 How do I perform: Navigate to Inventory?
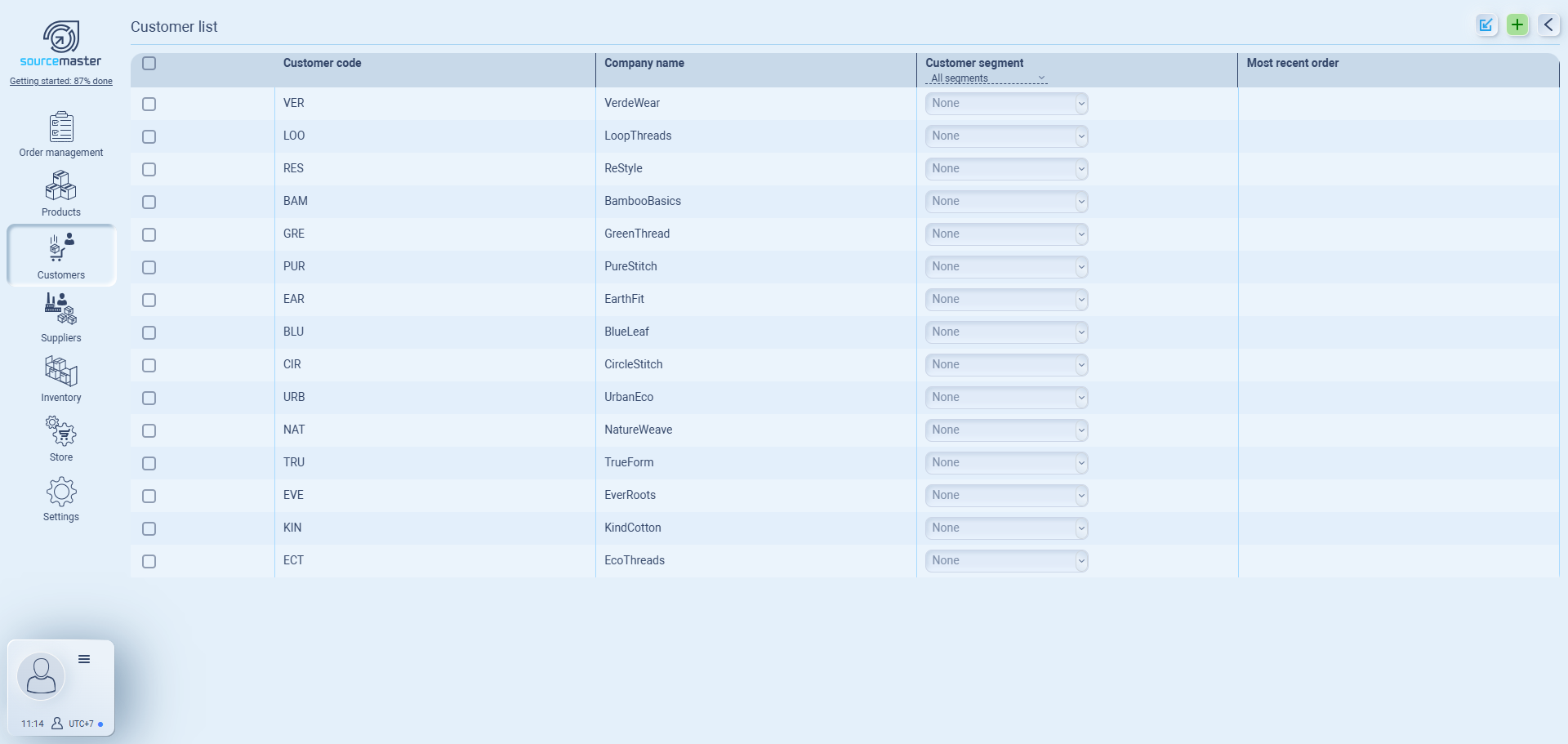pos(61,379)
